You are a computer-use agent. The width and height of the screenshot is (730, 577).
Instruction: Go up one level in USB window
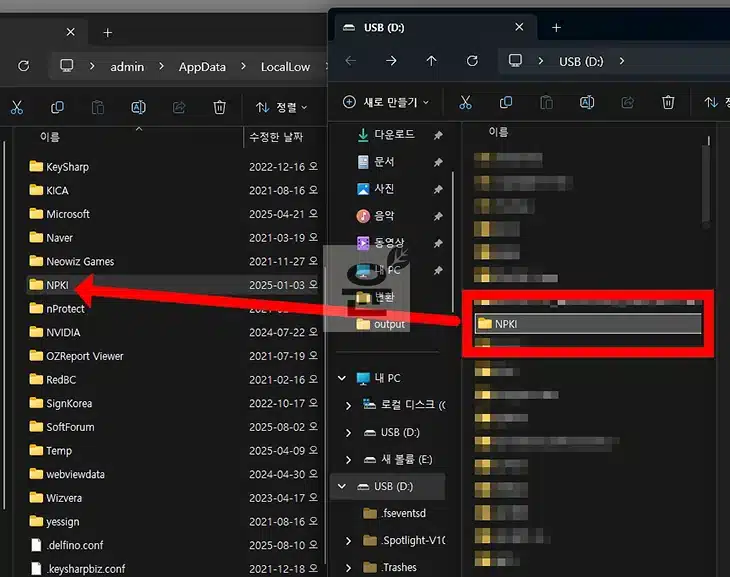point(432,61)
